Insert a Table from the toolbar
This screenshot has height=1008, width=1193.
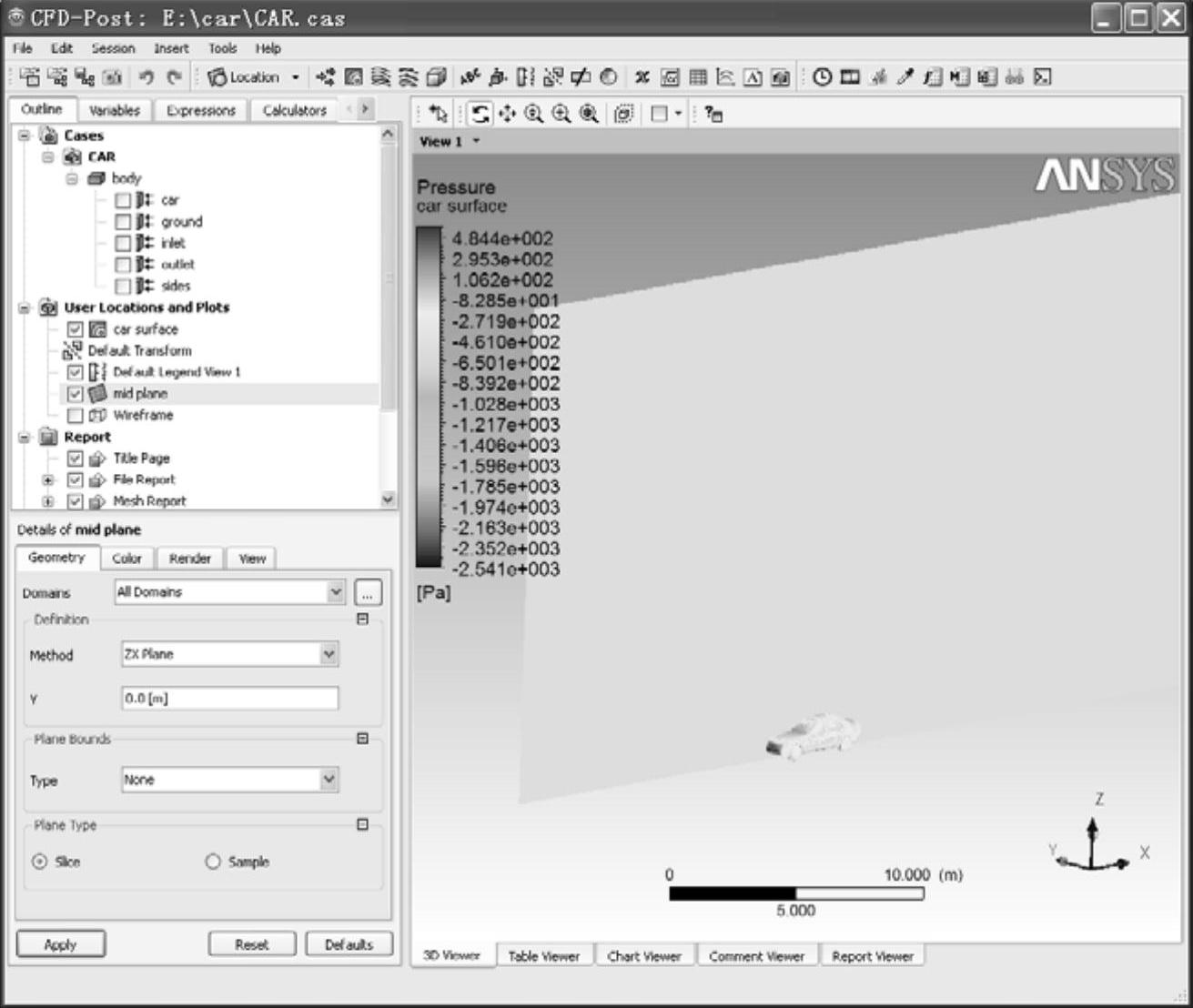[698, 77]
